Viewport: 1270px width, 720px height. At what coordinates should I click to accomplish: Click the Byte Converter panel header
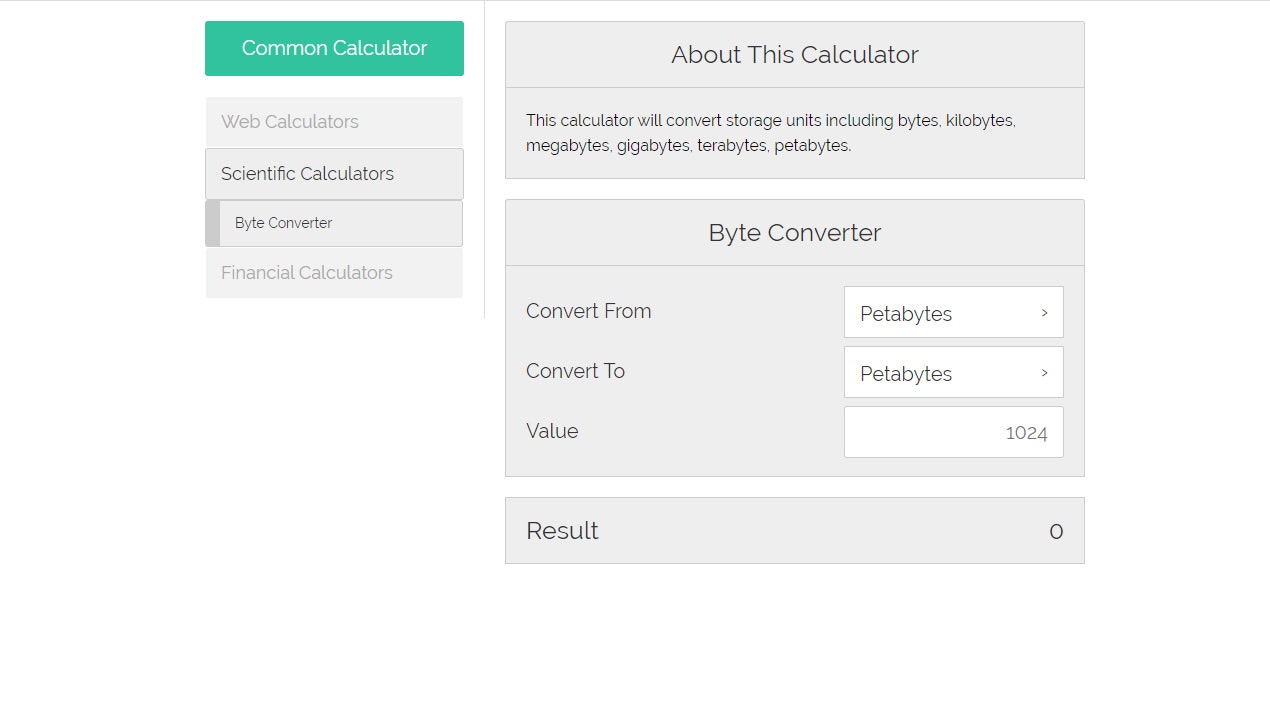(x=794, y=232)
